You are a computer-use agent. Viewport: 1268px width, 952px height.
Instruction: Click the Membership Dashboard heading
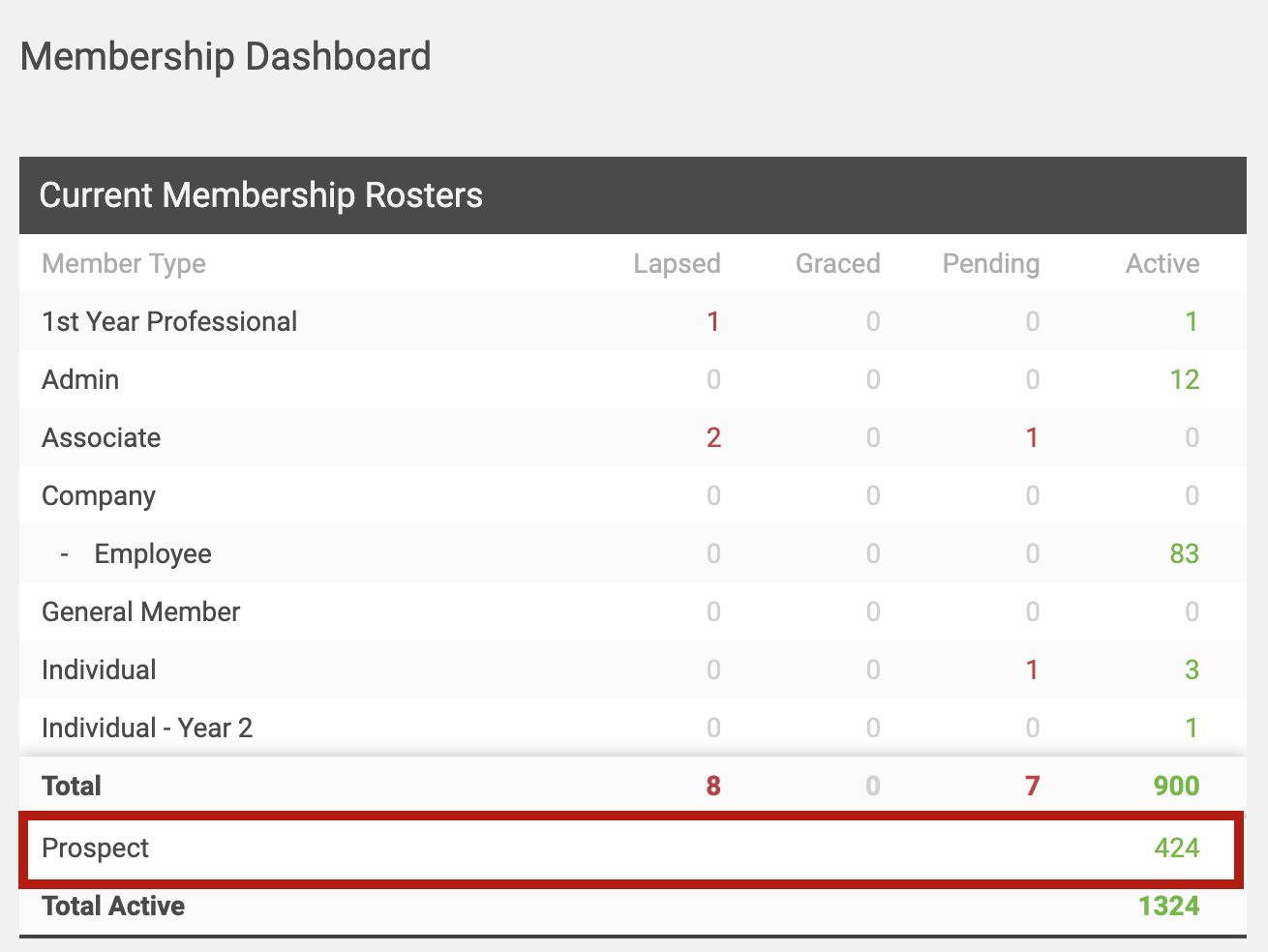226,56
